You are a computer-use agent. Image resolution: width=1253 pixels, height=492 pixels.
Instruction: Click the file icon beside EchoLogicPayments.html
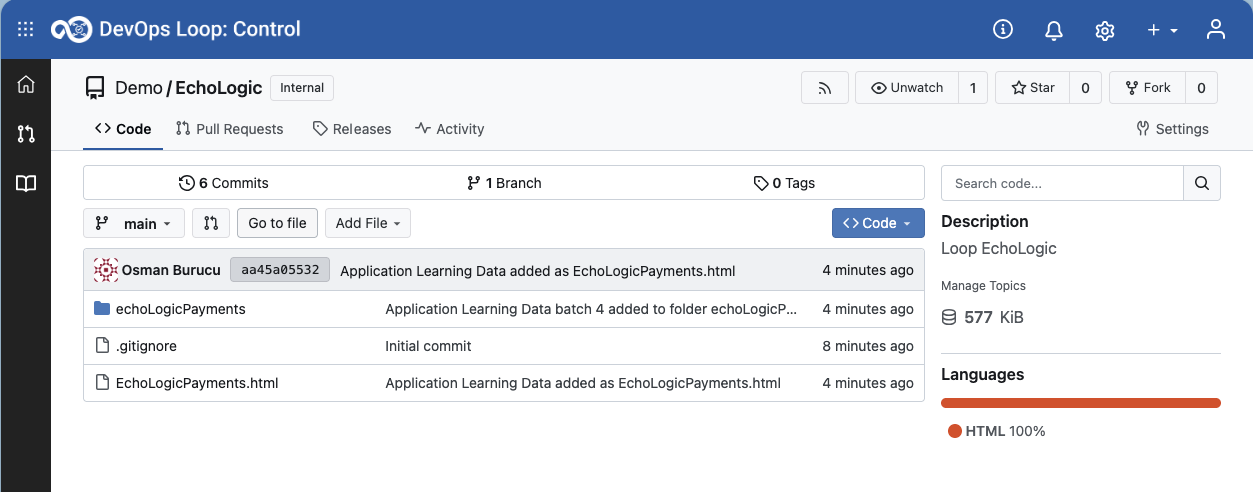[x=101, y=382]
